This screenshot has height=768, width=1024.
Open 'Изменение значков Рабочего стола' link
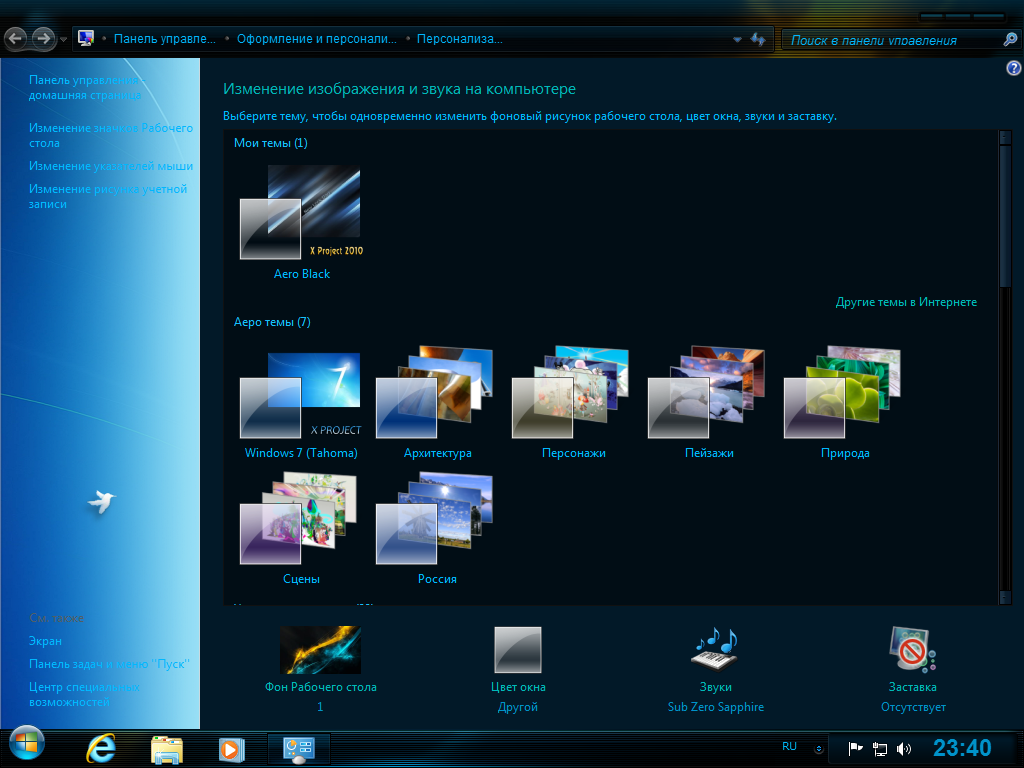pos(110,135)
